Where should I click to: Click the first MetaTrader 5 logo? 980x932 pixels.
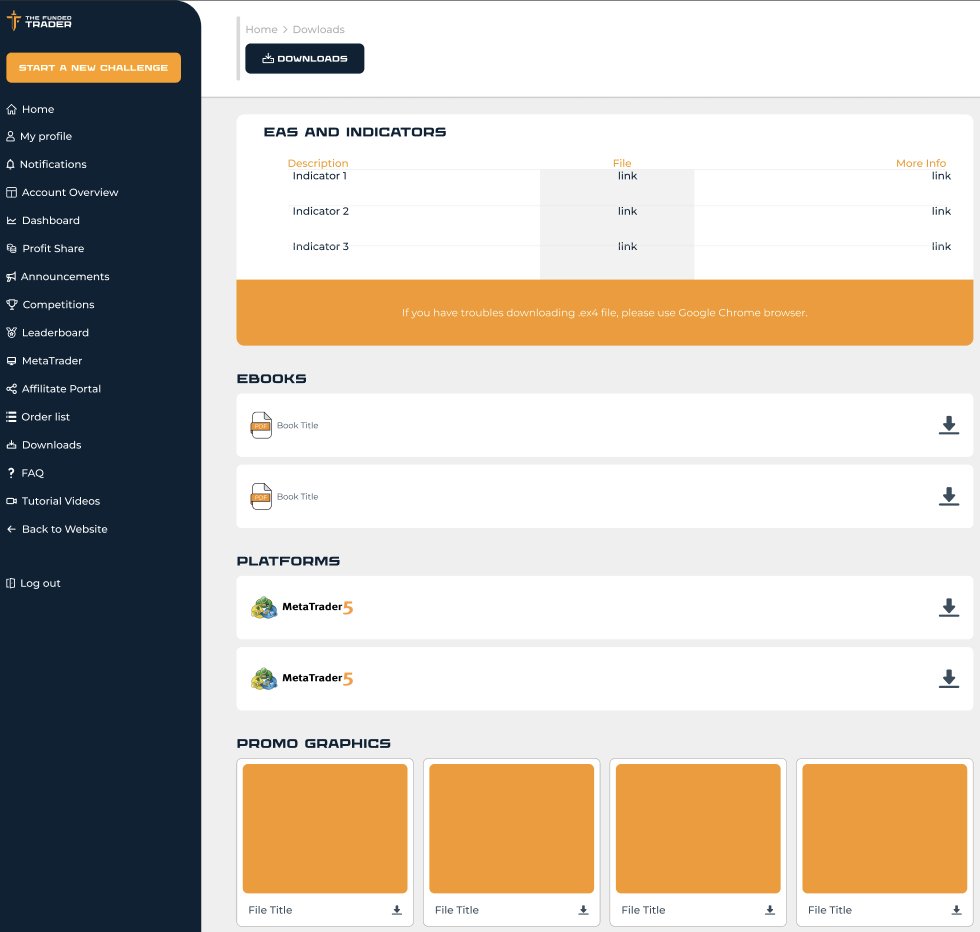[302, 608]
